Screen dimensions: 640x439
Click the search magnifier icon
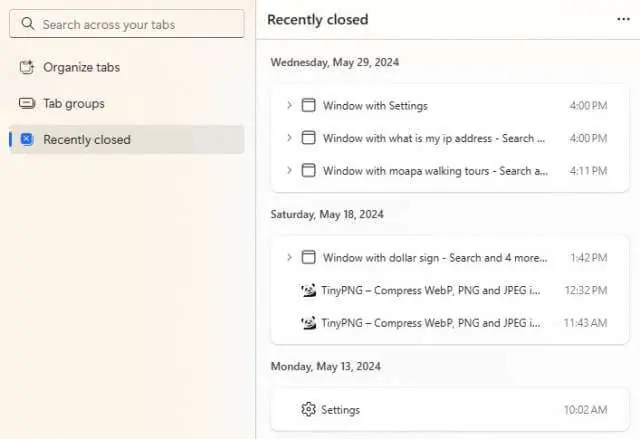27,24
